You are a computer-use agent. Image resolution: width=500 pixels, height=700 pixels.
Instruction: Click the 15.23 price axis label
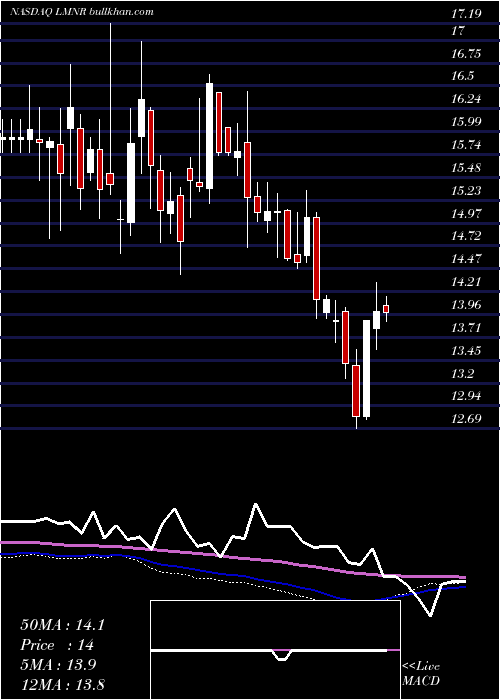point(466,191)
